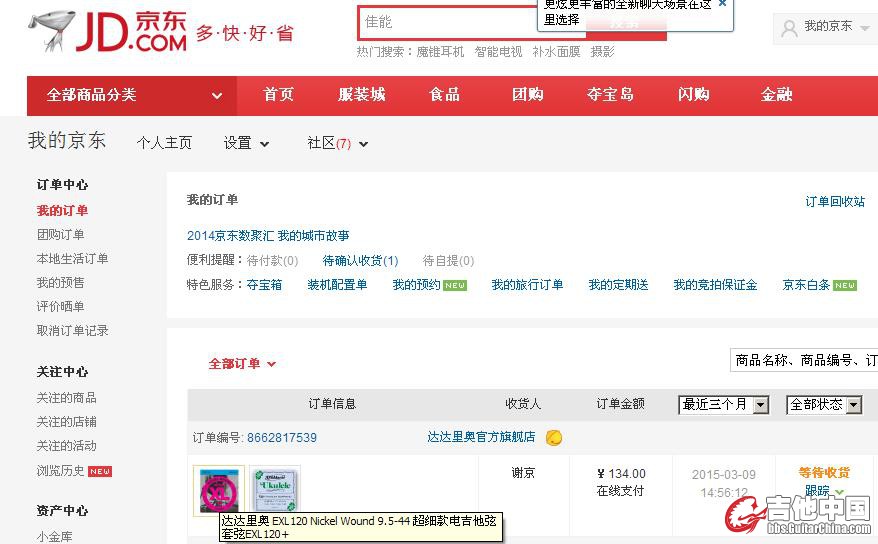This screenshot has width=878, height=544.
Task: Open the 全部状态 status dropdown
Action: pos(824,405)
